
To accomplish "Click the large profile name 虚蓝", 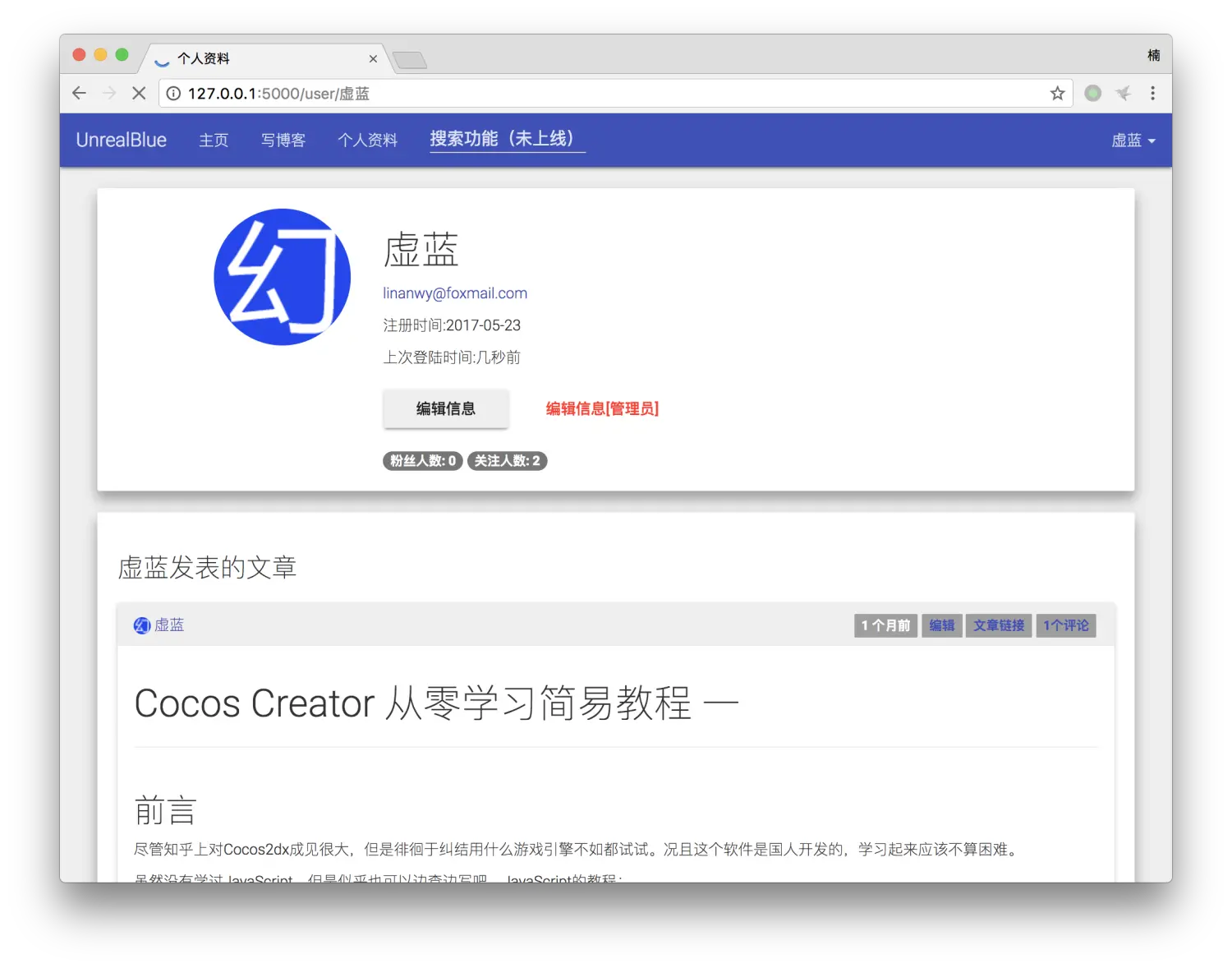I will (421, 250).
